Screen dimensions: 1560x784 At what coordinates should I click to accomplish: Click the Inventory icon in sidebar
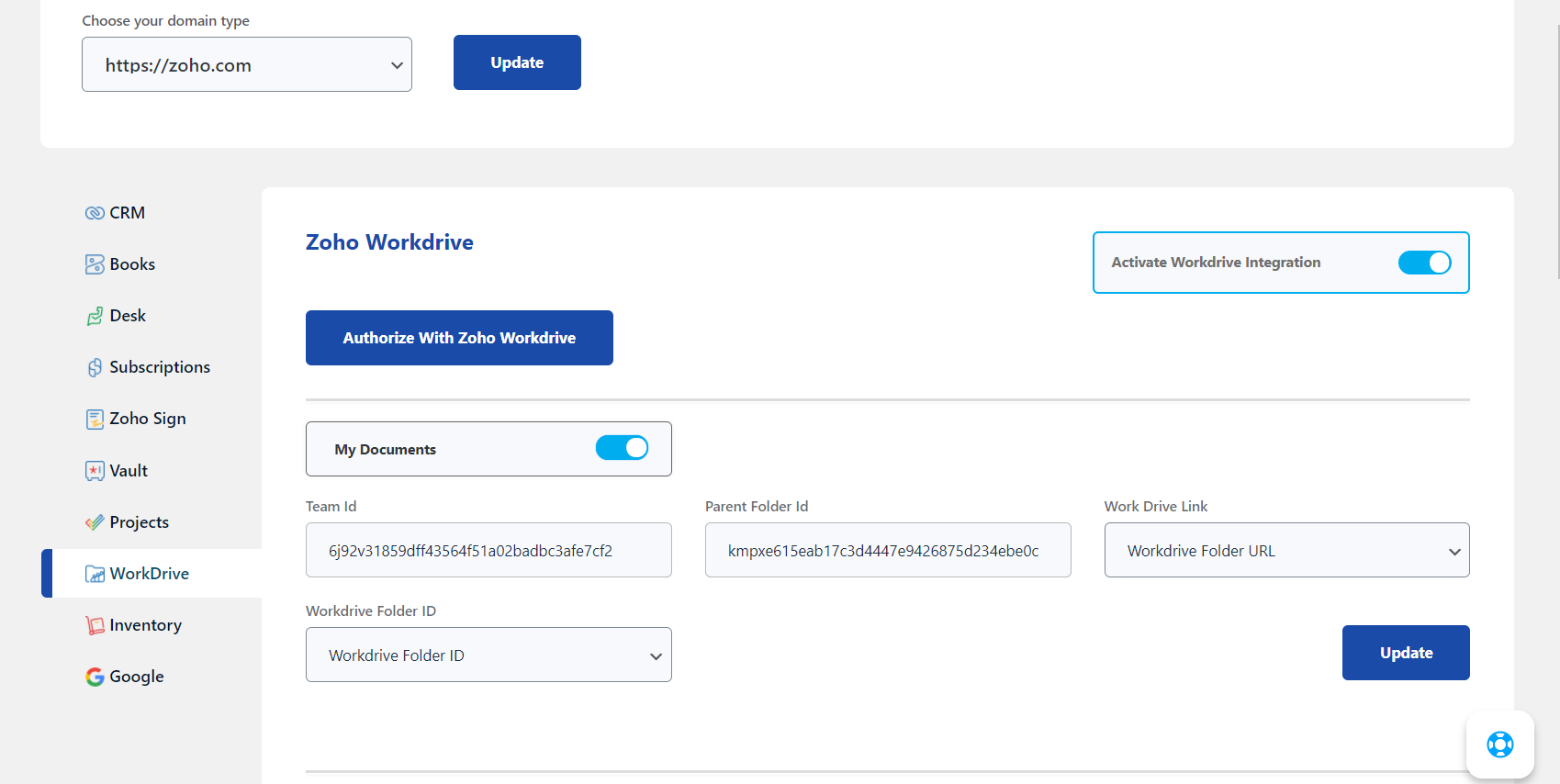[x=95, y=625]
